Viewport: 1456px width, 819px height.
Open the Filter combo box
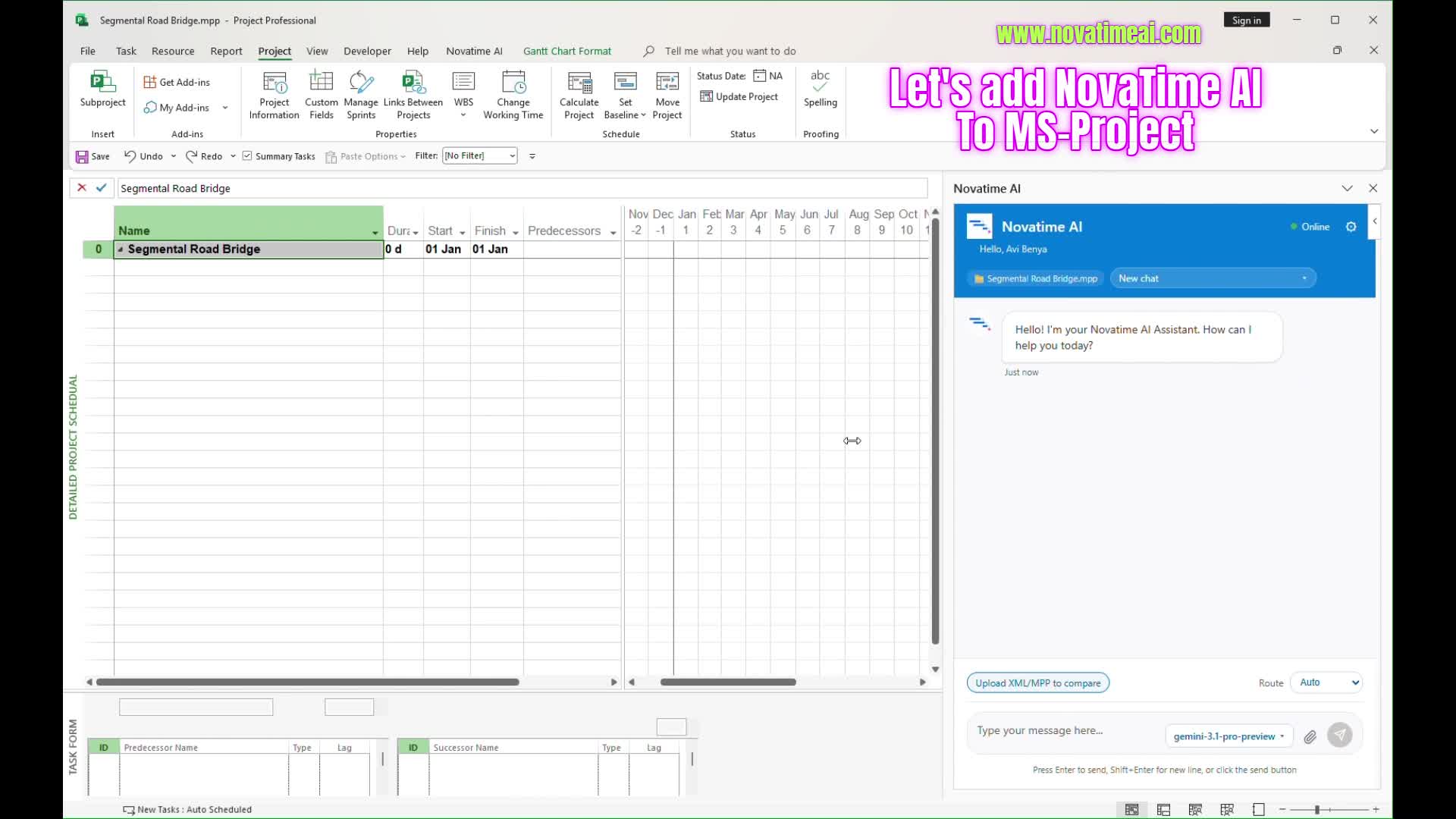(480, 156)
